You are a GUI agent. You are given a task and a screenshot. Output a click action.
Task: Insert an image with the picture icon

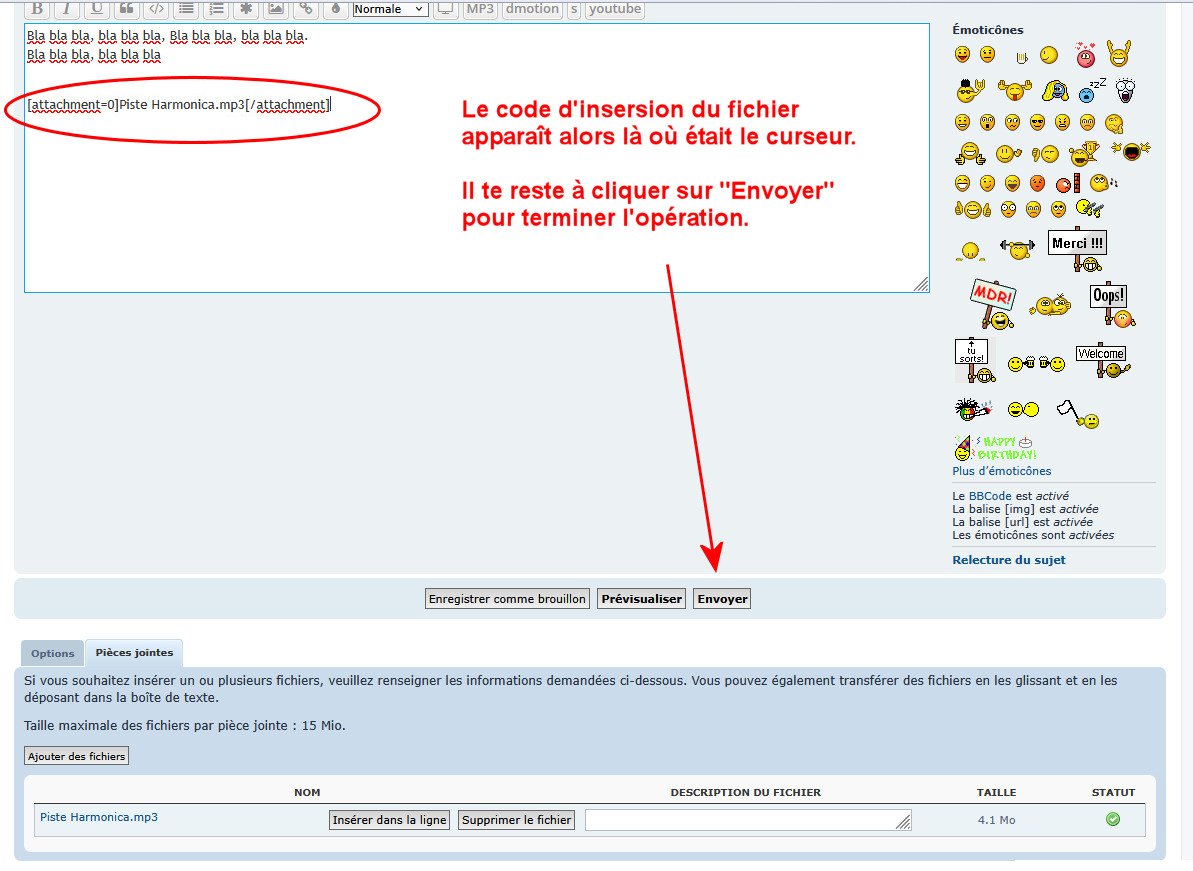click(x=275, y=9)
